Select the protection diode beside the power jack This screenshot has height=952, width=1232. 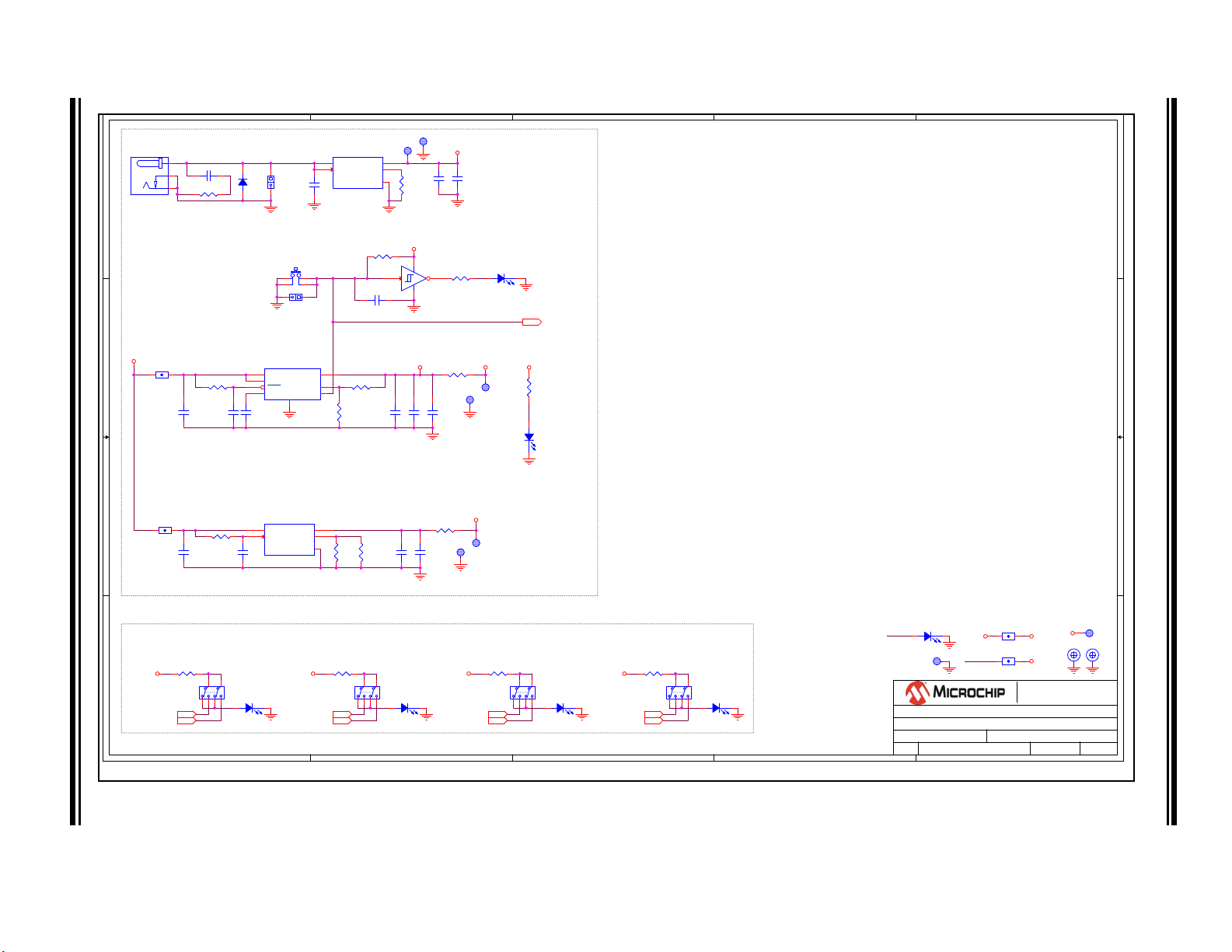(243, 182)
